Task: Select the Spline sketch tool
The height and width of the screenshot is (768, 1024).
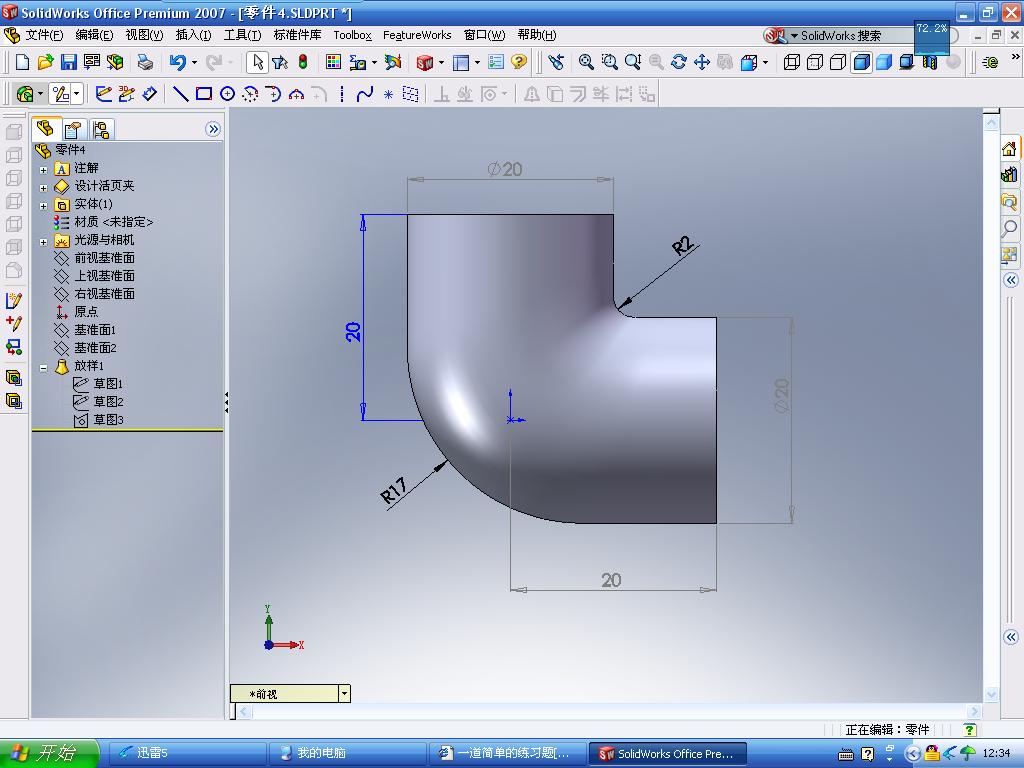Action: pyautogui.click(x=365, y=94)
